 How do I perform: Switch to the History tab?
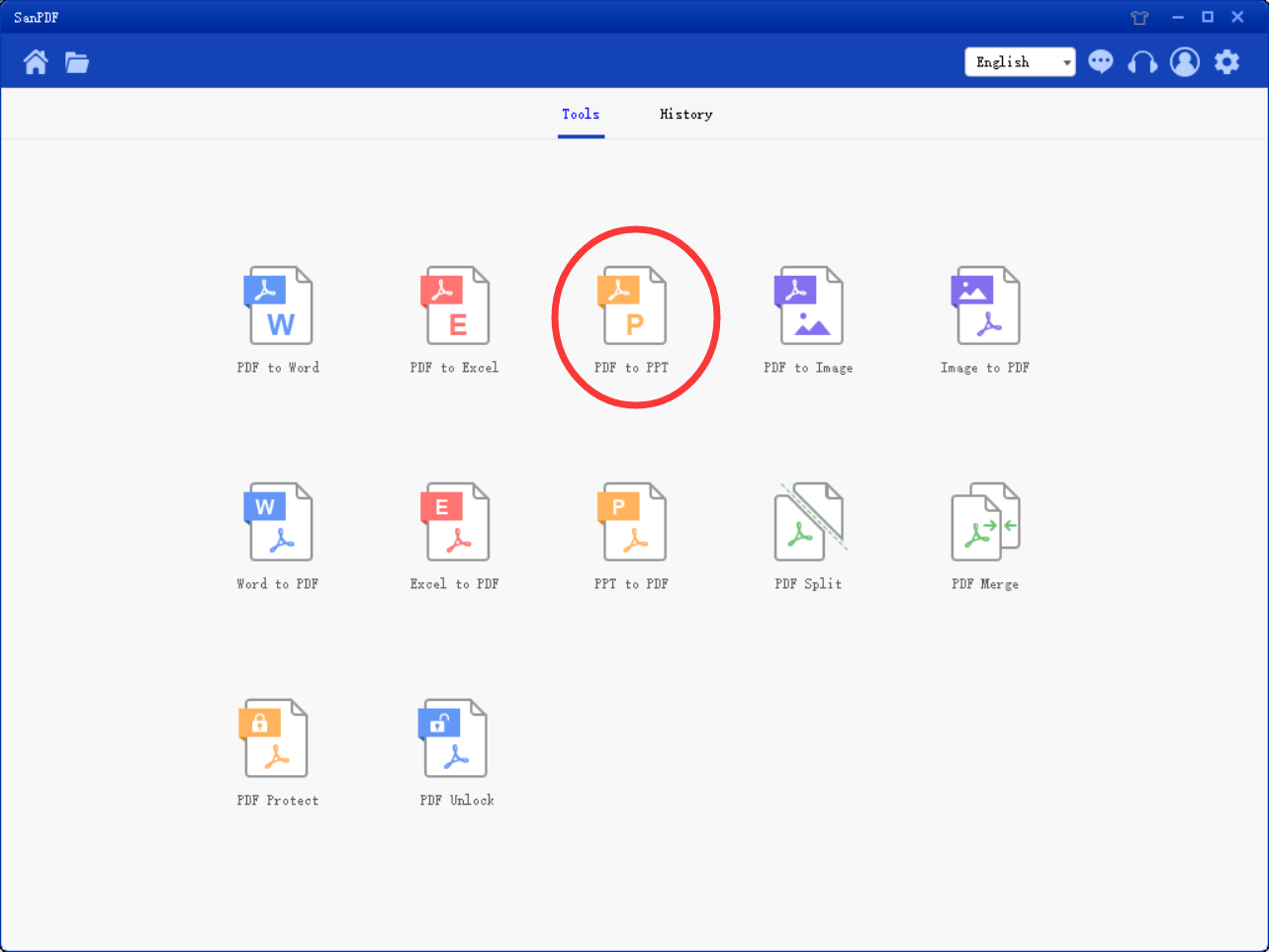tap(685, 114)
